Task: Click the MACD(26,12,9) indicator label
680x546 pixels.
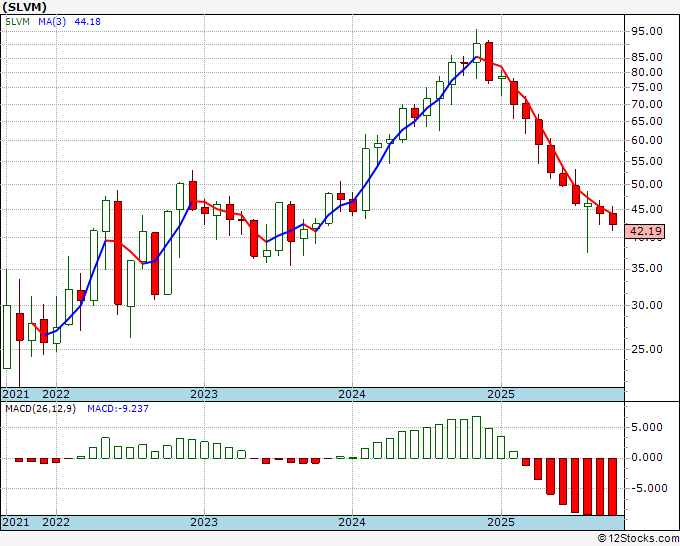Action: pyautogui.click(x=41, y=409)
